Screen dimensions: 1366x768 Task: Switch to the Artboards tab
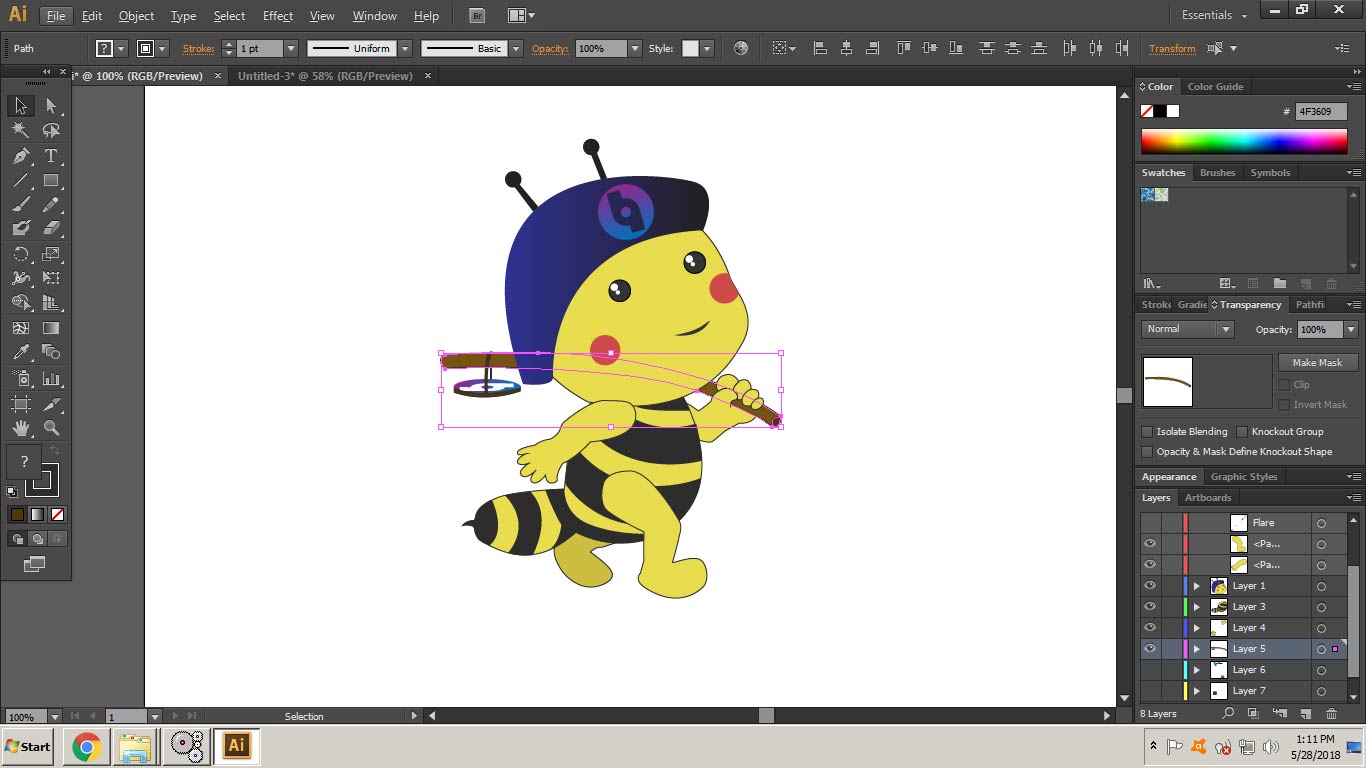tap(1207, 497)
